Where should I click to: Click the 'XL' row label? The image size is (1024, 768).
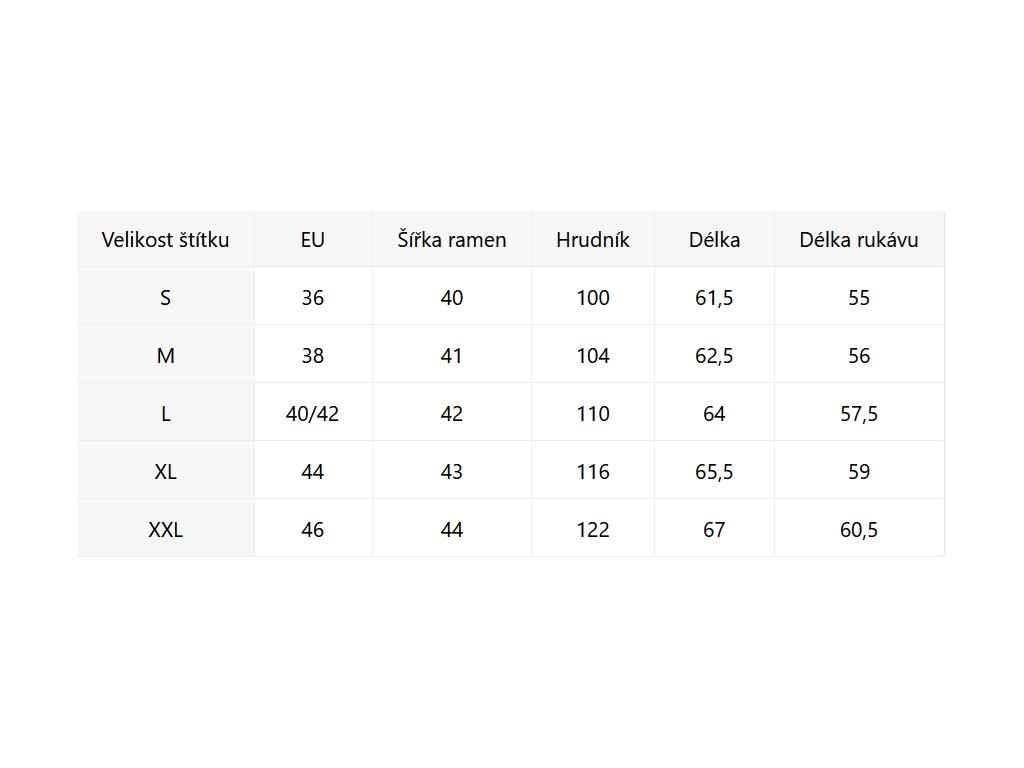point(166,472)
